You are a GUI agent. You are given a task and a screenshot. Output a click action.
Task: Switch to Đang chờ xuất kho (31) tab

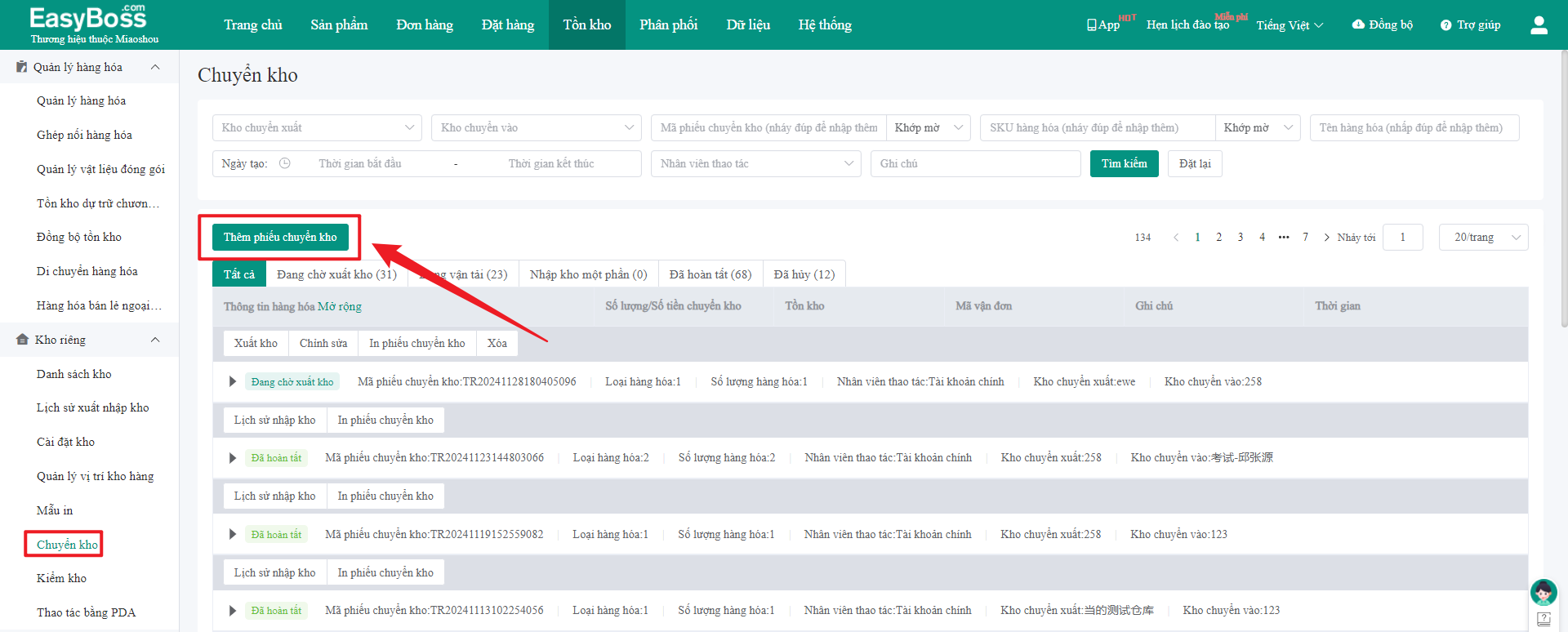tap(336, 274)
